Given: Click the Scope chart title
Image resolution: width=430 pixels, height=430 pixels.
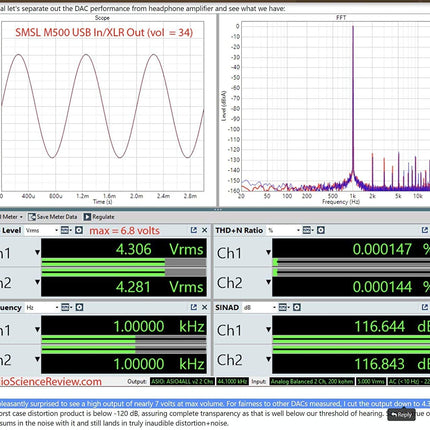Looking at the screenshot, I should pyautogui.click(x=102, y=18).
